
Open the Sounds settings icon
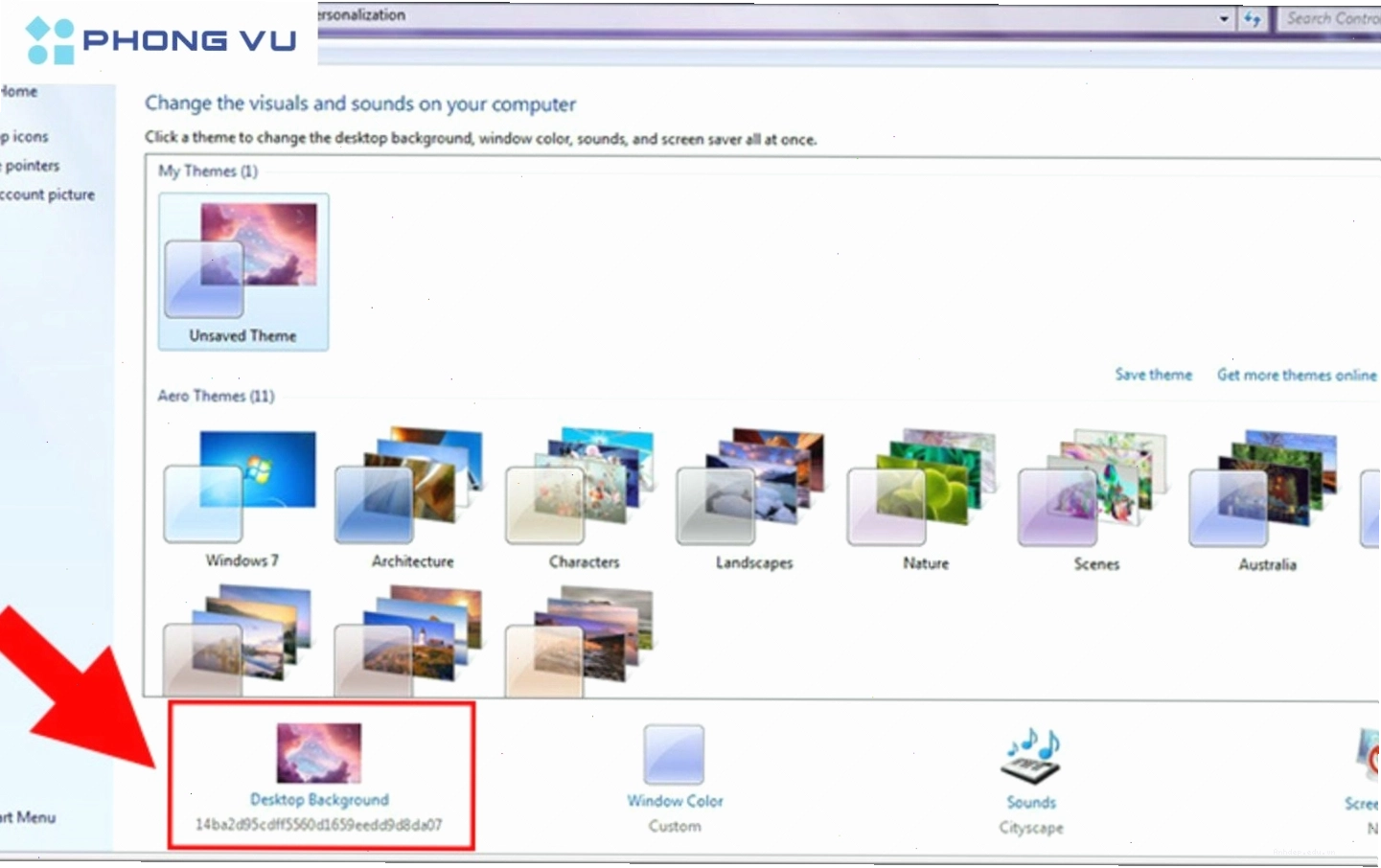[x=1030, y=757]
